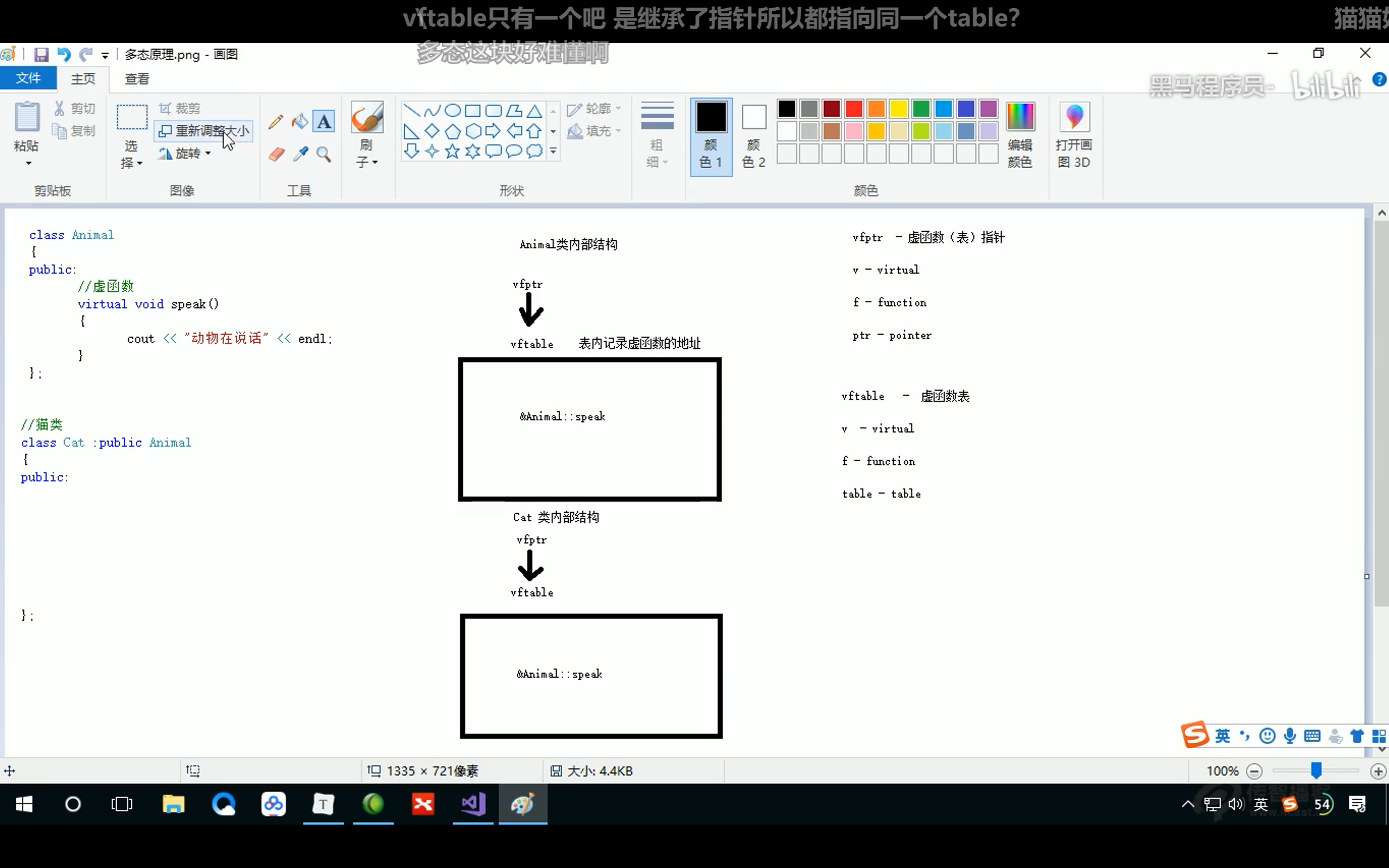Select the Pencil tool
The image size is (1389, 868).
[276, 121]
